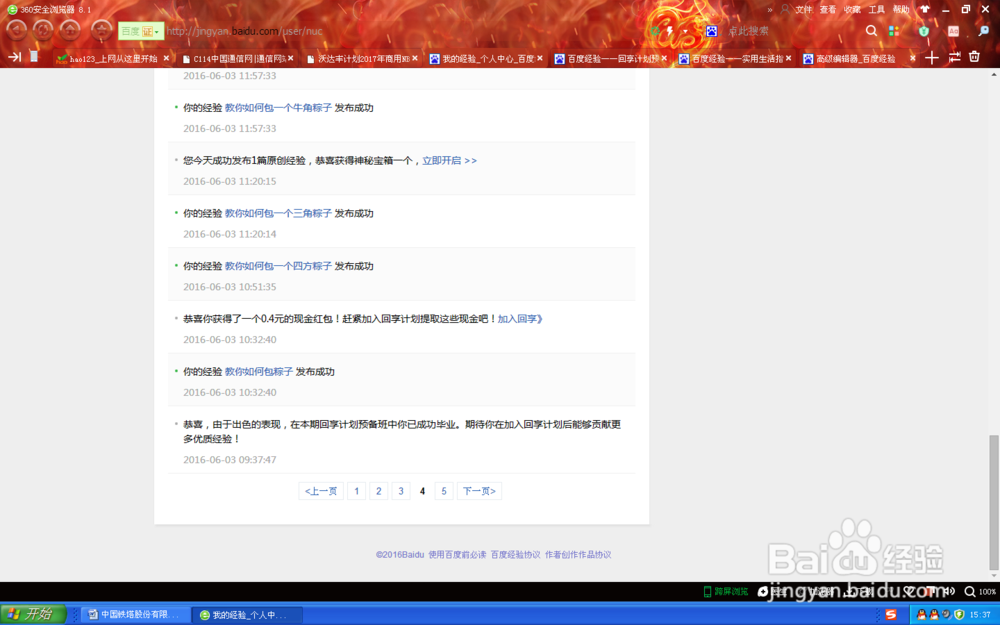Go to next page via 下一页>
The image size is (1000, 625).
coord(480,491)
